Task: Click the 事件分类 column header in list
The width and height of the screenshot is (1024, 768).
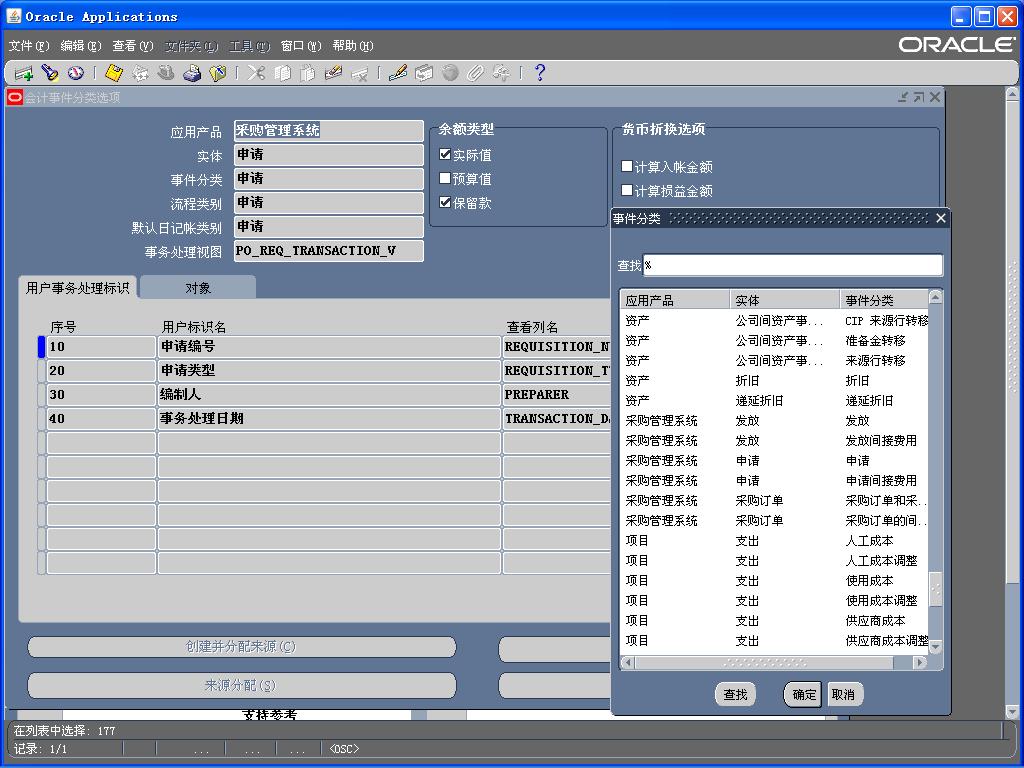Action: (883, 300)
